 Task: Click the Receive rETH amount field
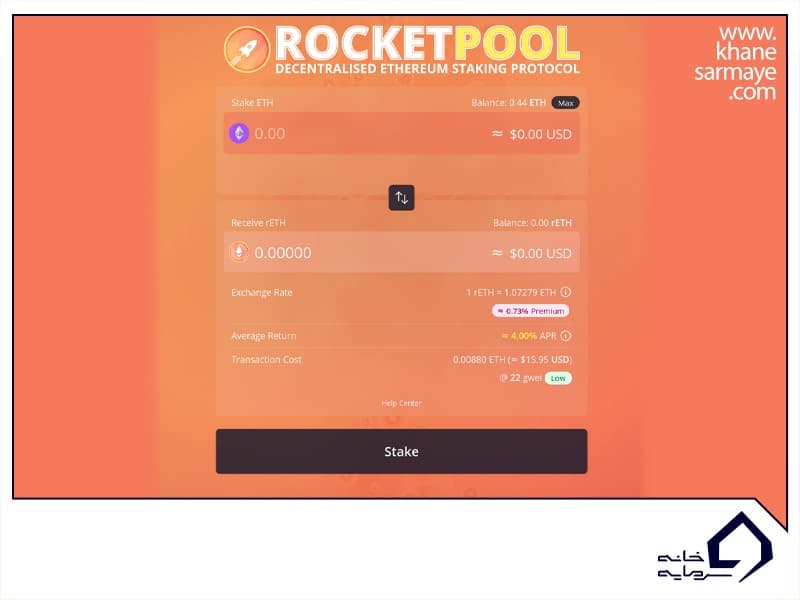[x=402, y=253]
